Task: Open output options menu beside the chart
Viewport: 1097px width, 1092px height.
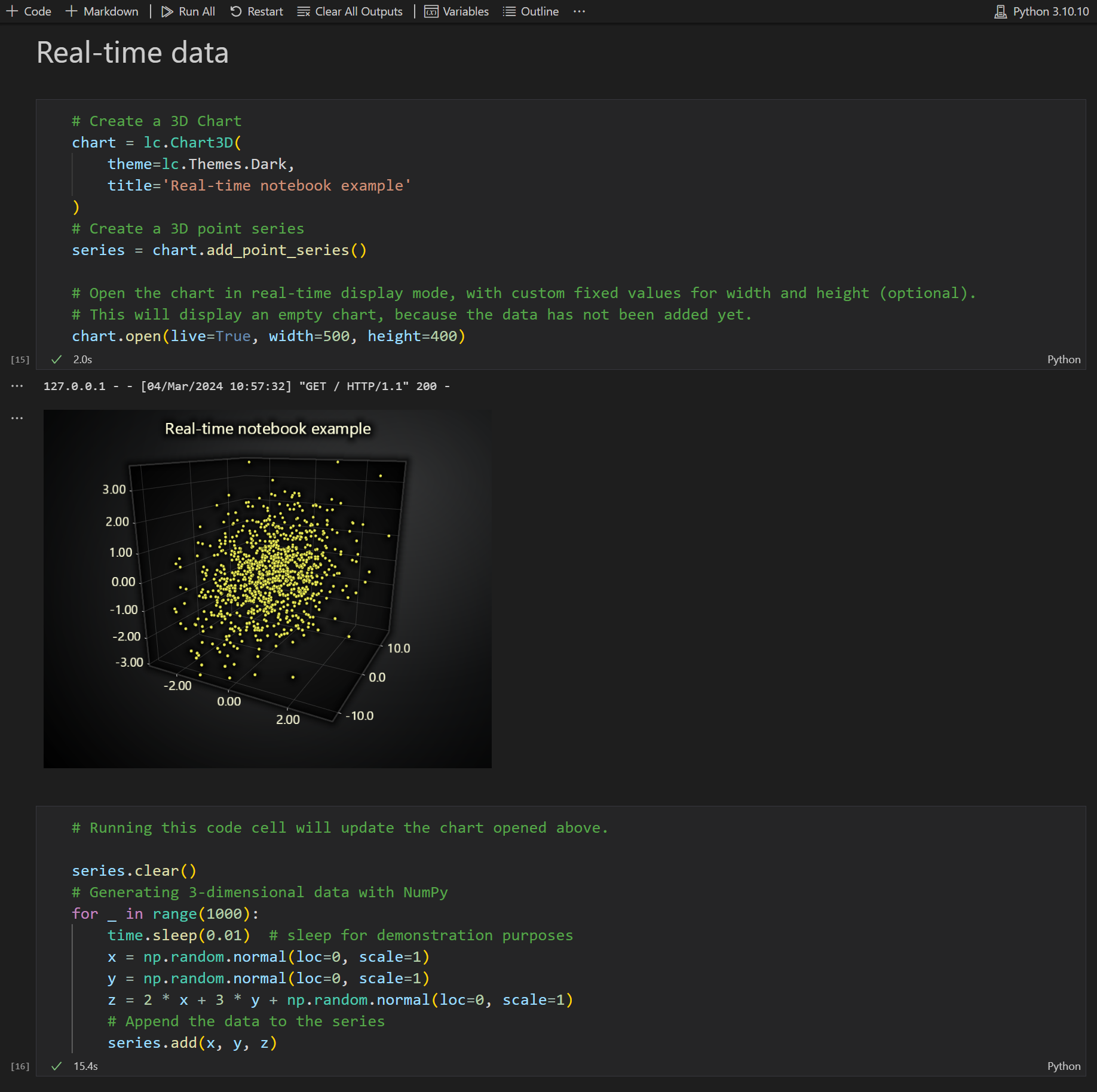Action: [17, 418]
